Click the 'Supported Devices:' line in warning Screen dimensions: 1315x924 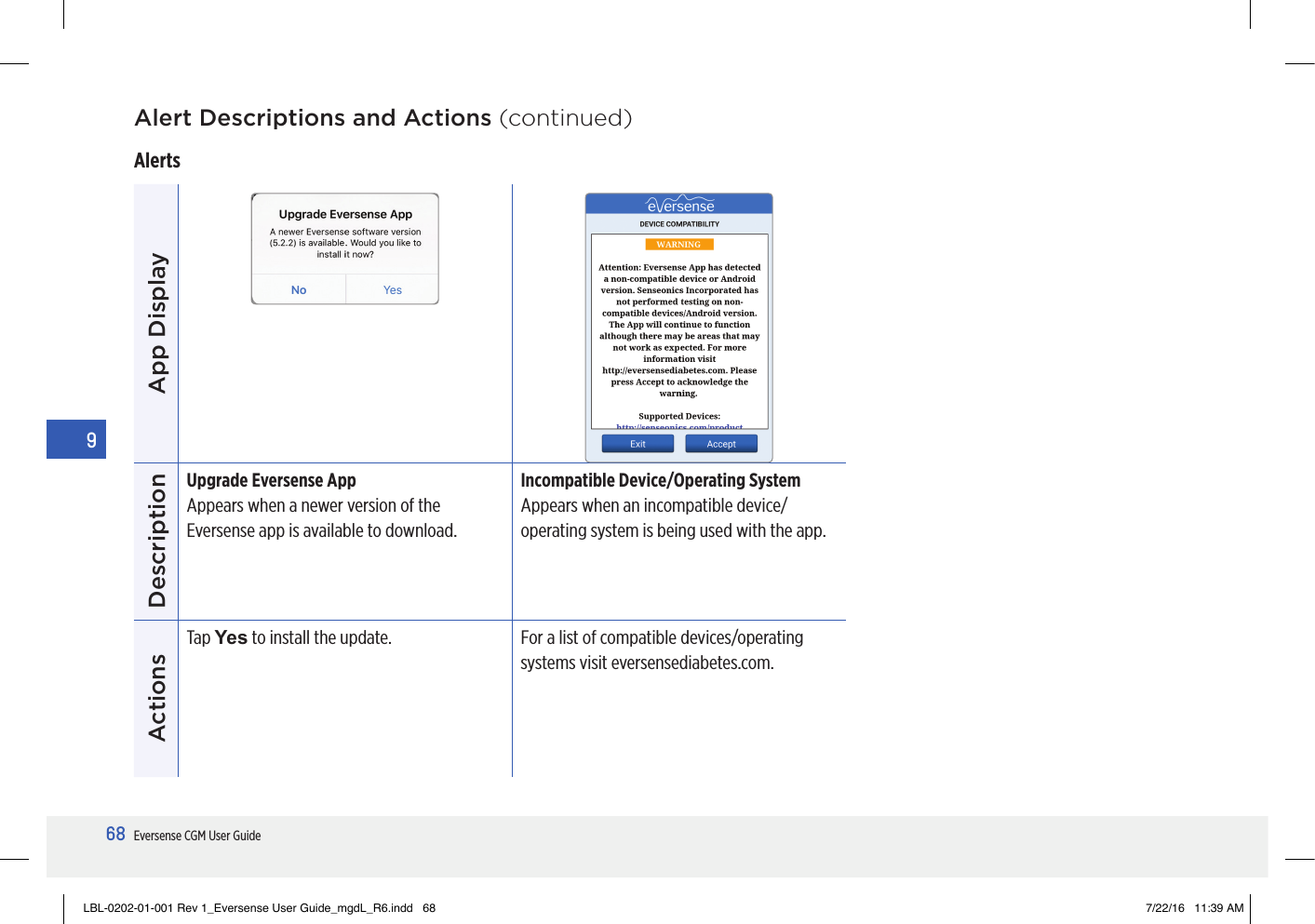[679, 416]
